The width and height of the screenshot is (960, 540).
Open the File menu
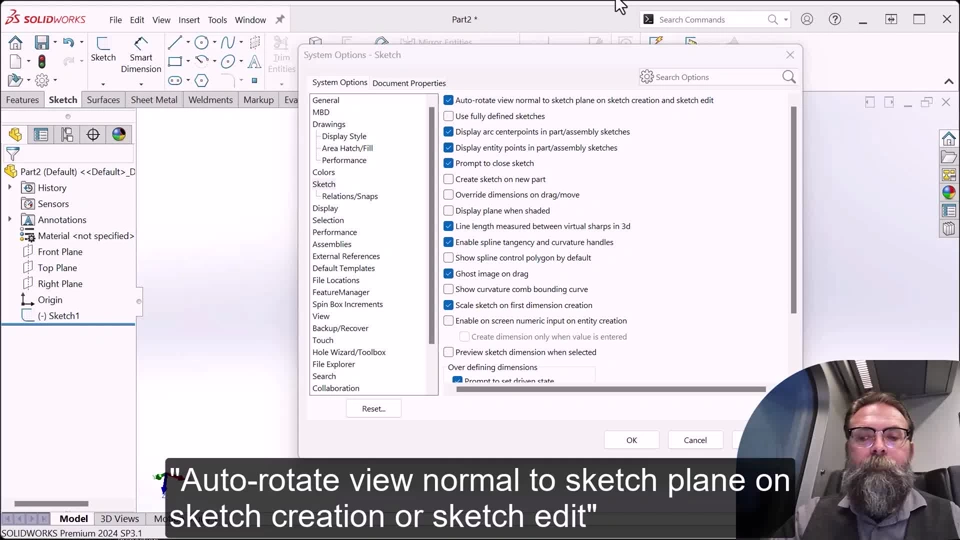click(x=116, y=20)
